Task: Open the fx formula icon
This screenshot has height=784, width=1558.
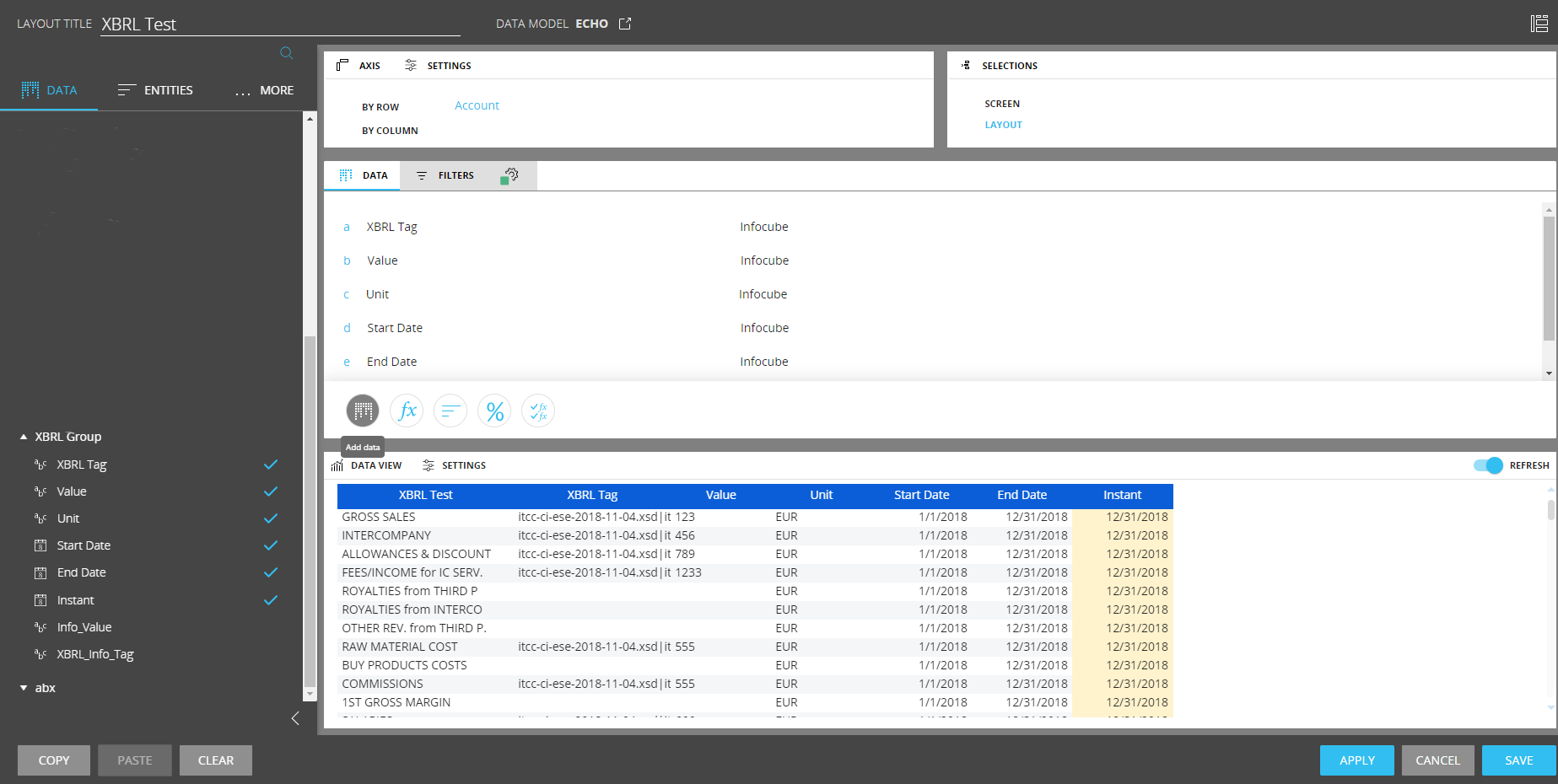Action: 407,411
